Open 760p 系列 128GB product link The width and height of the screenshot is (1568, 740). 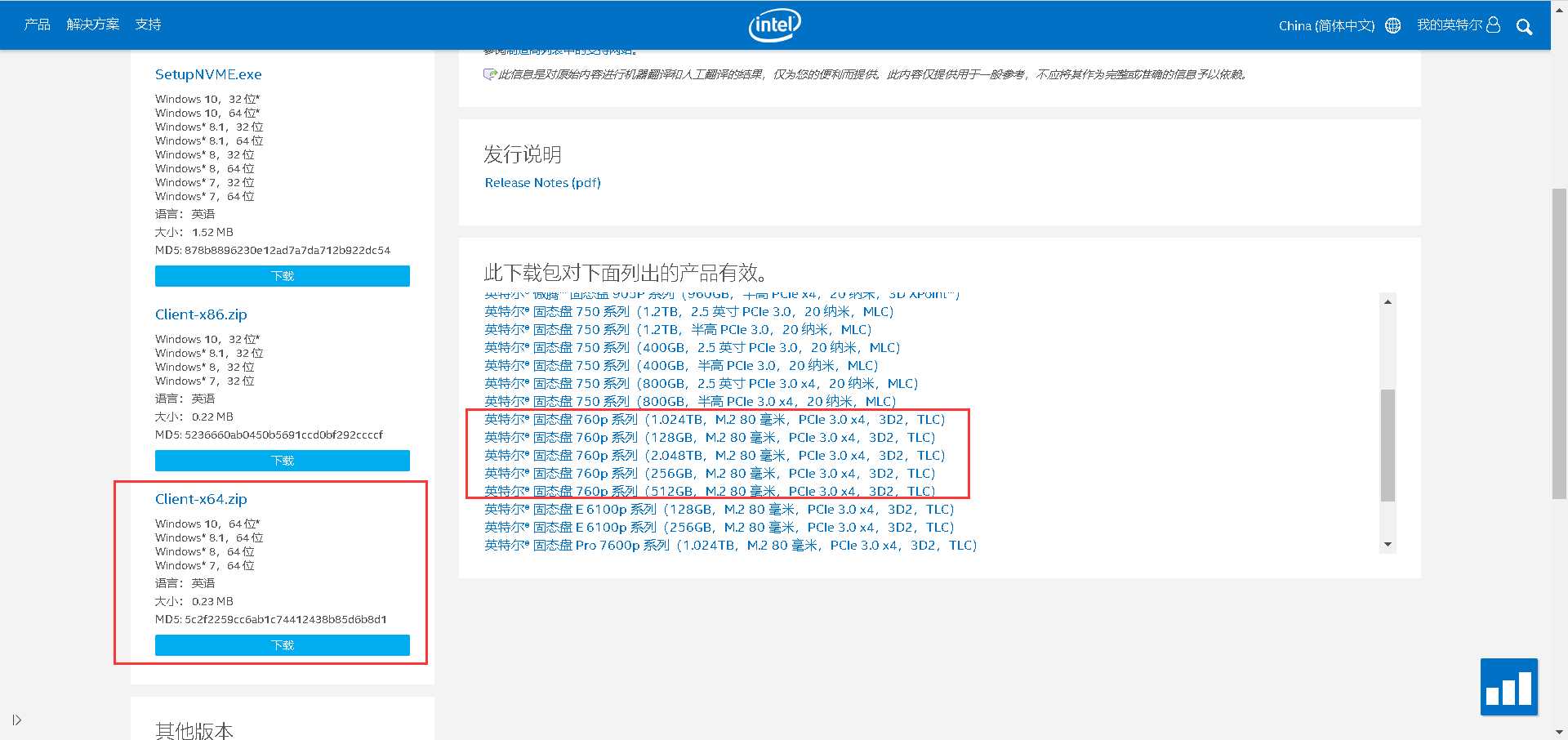(x=710, y=438)
